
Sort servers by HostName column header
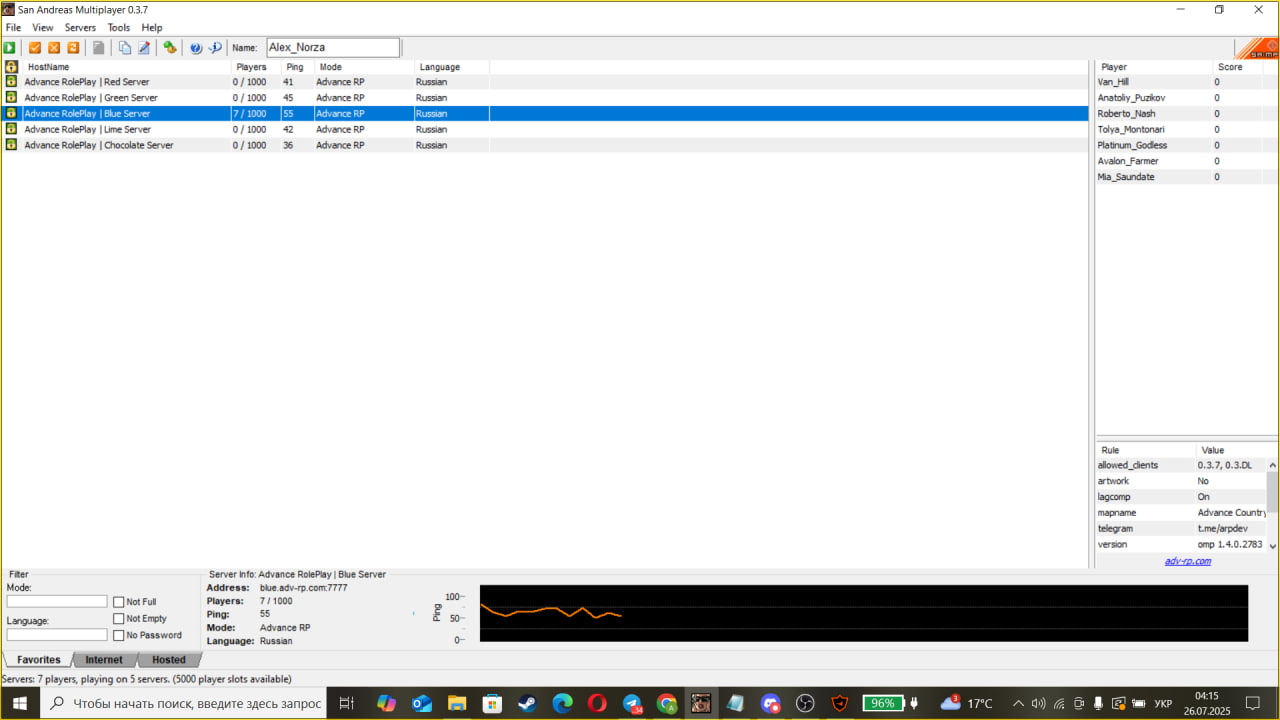pos(127,67)
